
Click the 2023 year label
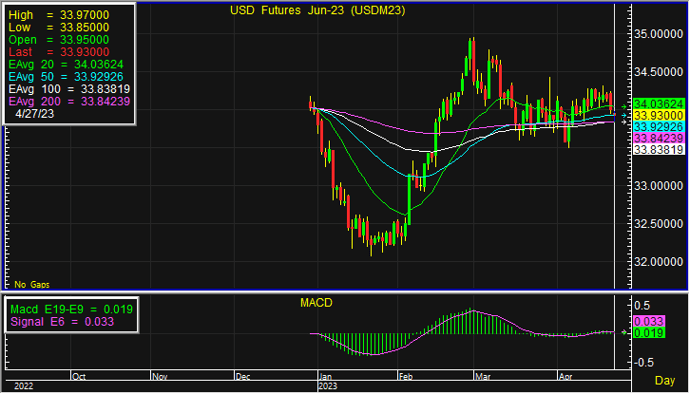(x=328, y=387)
